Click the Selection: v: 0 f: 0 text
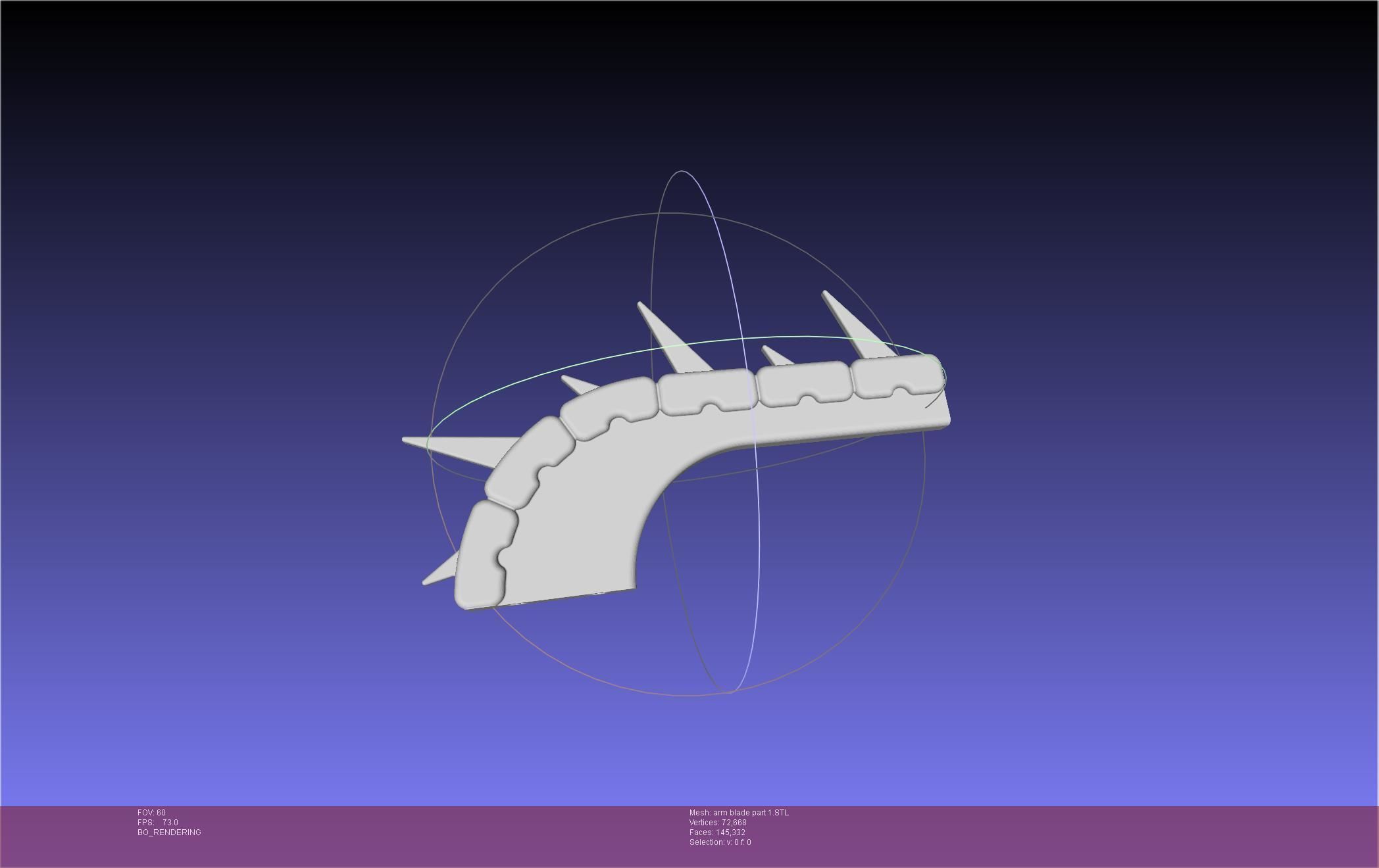Screen dimensions: 1379x868 coord(720,842)
